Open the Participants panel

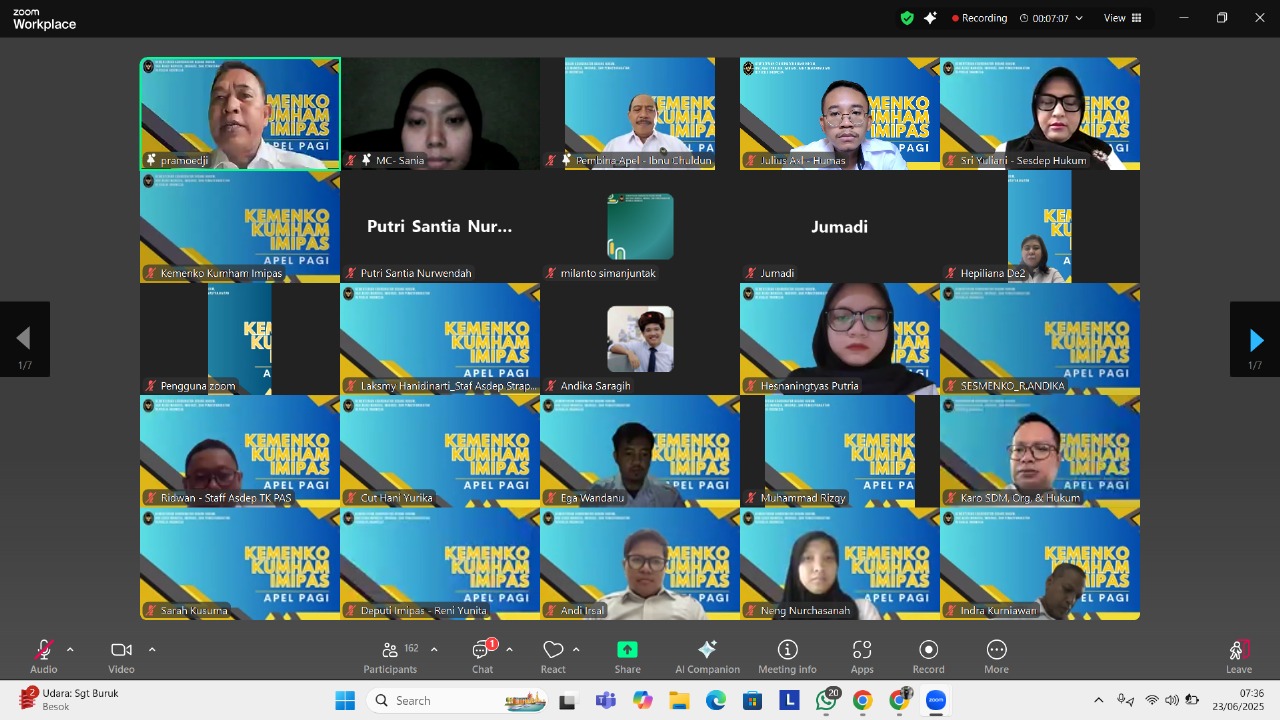click(390, 656)
